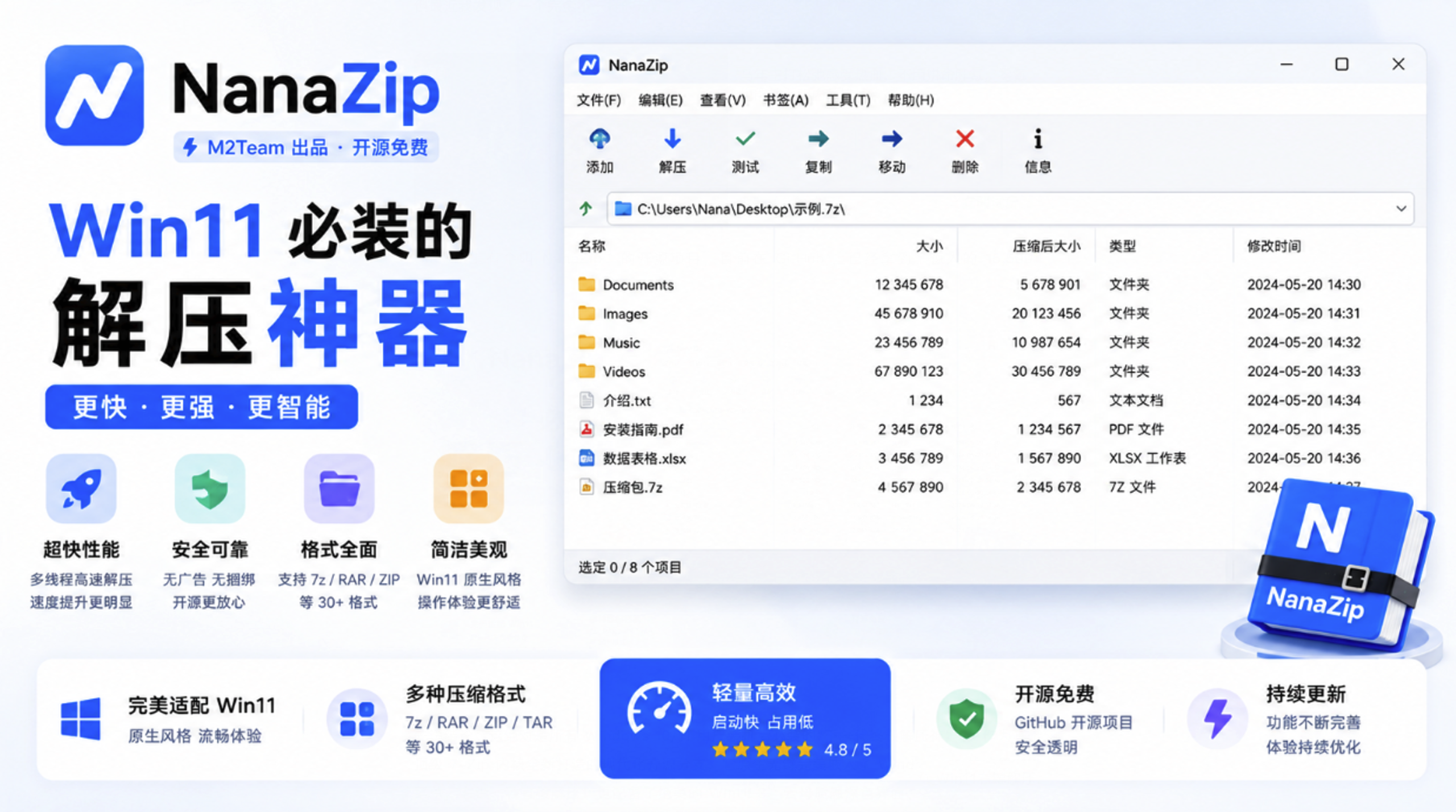Click the 信息 (Info) toolbar icon
Screen dimensions: 1456x812
coord(1038,138)
